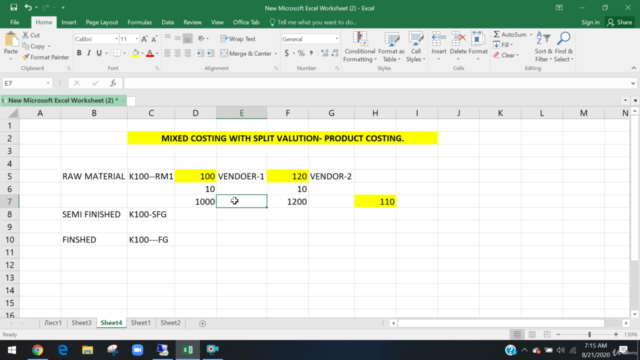Apply accounting dollar format
Screen dimensions: 640x360
287,53
